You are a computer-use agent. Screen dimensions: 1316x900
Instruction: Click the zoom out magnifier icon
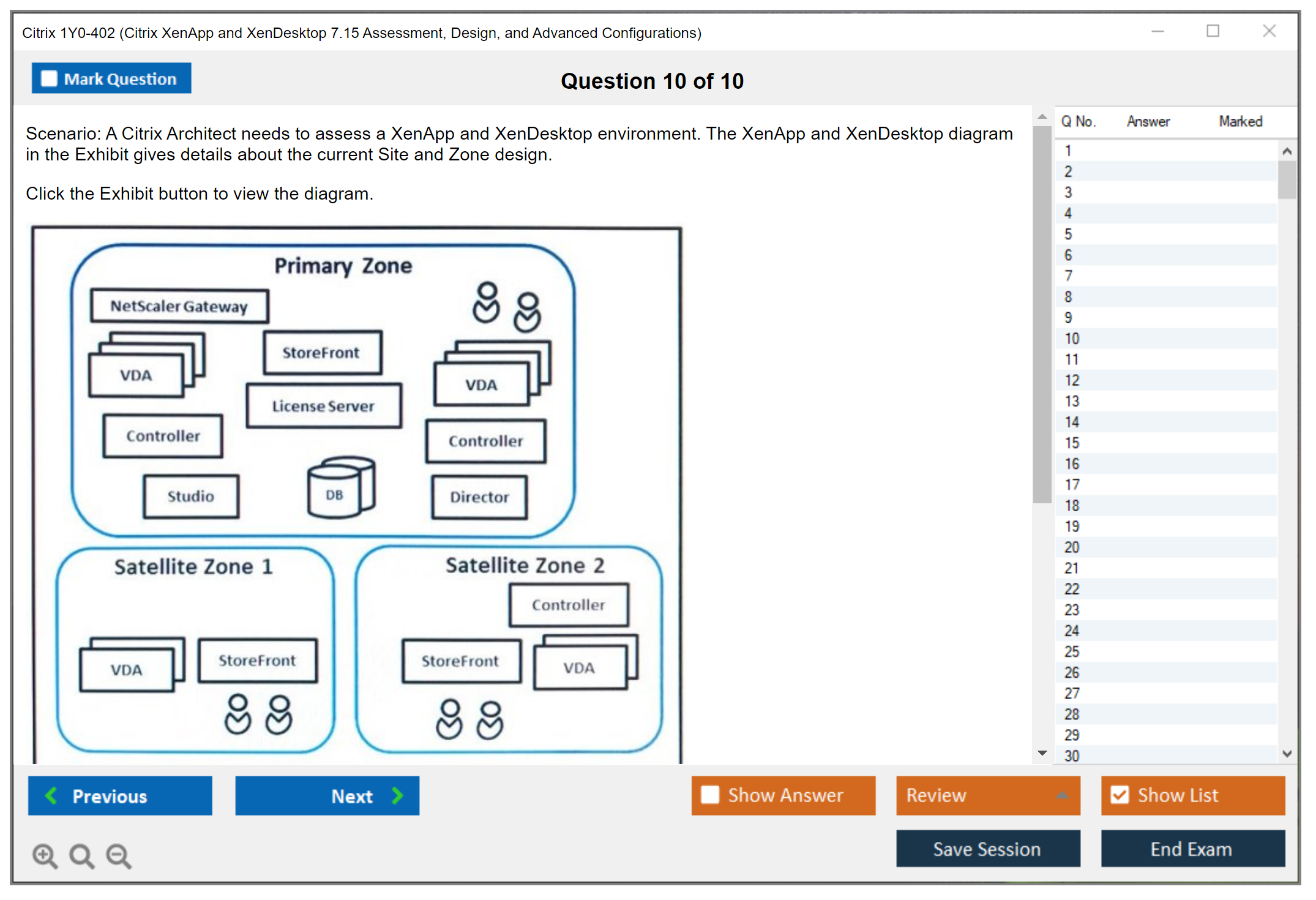click(x=119, y=855)
